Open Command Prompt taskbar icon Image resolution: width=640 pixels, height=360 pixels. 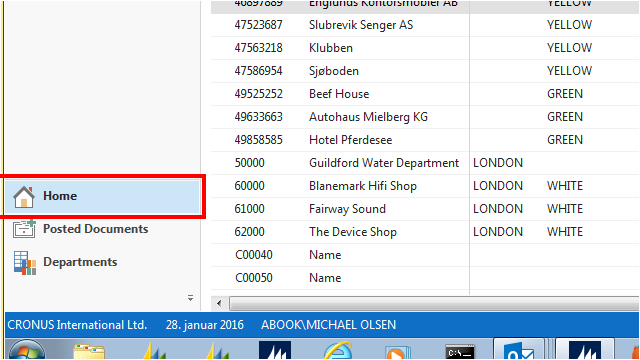click(460, 352)
